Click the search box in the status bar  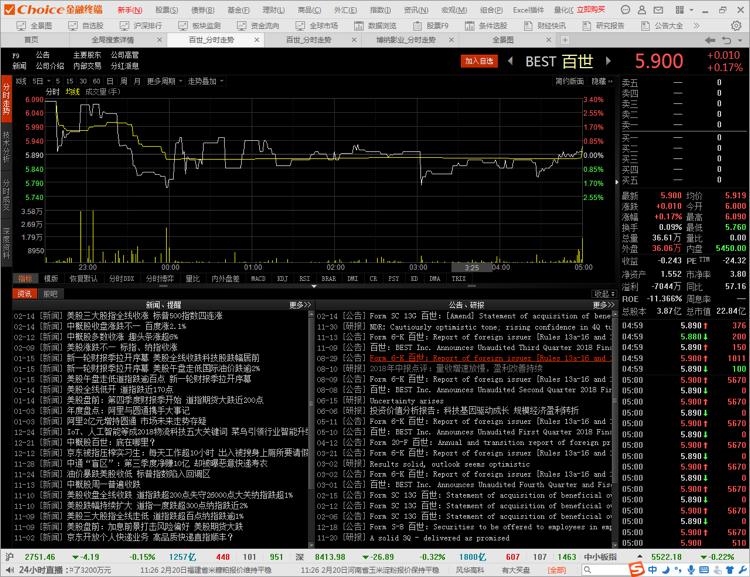point(605,570)
